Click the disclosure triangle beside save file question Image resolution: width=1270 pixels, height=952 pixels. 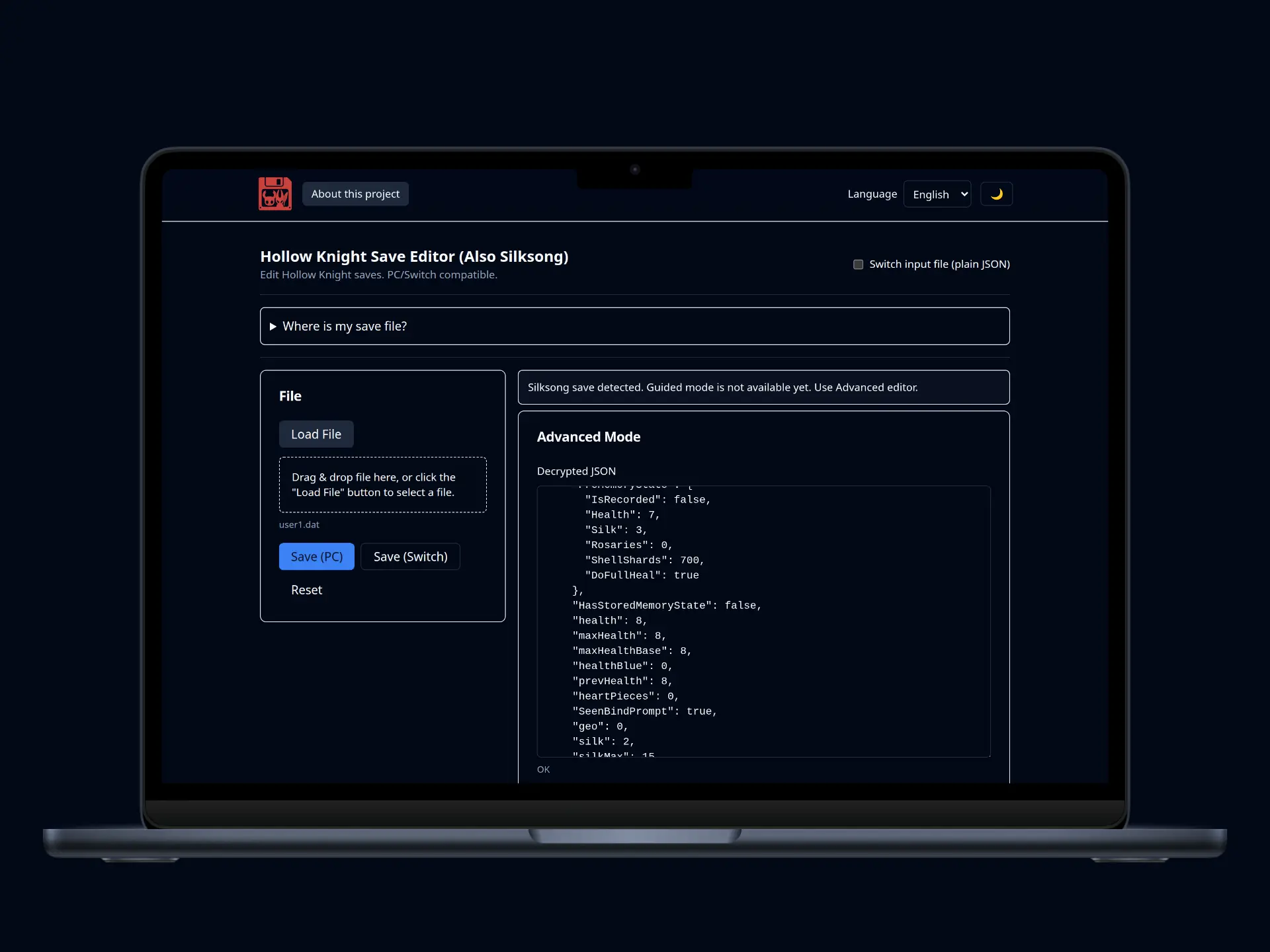tap(273, 327)
